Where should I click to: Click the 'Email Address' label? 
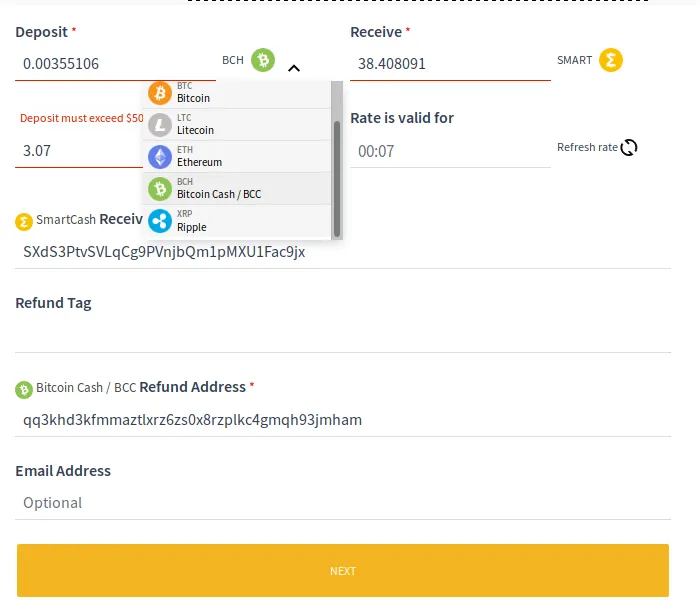(x=63, y=471)
